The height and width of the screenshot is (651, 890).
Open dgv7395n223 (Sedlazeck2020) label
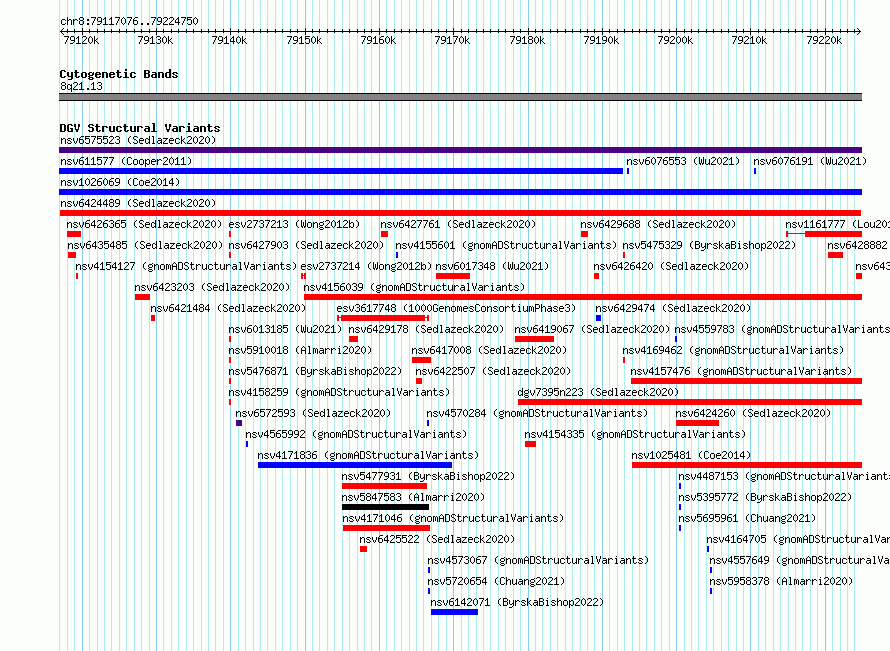pos(598,392)
